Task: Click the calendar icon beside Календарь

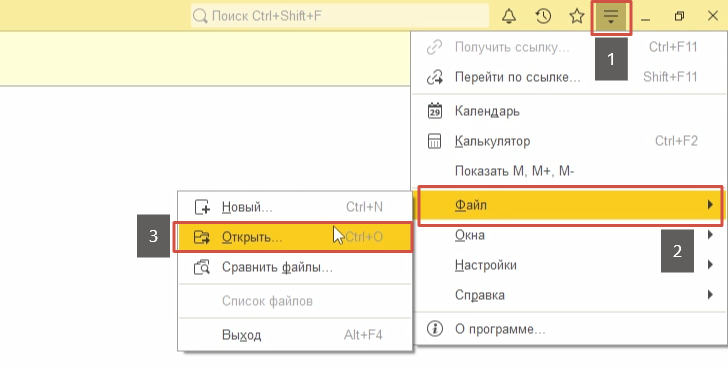Action: coord(435,111)
